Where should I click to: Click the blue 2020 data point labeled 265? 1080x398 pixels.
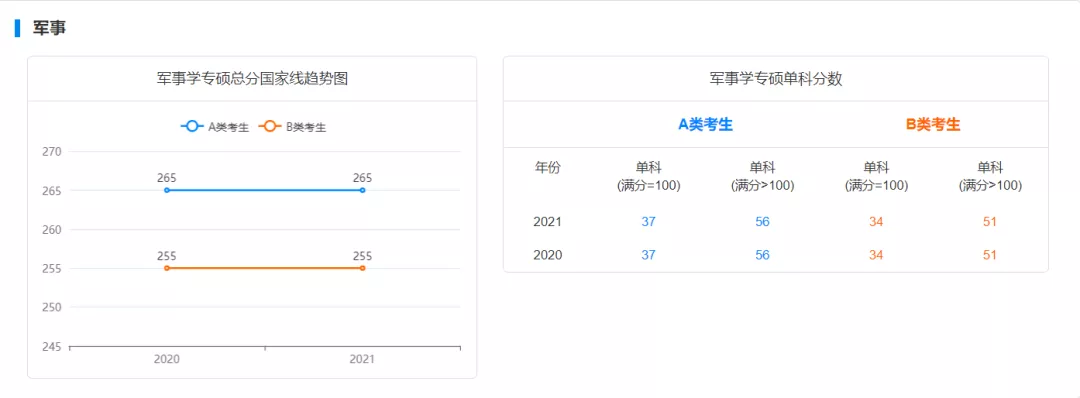click(x=167, y=190)
